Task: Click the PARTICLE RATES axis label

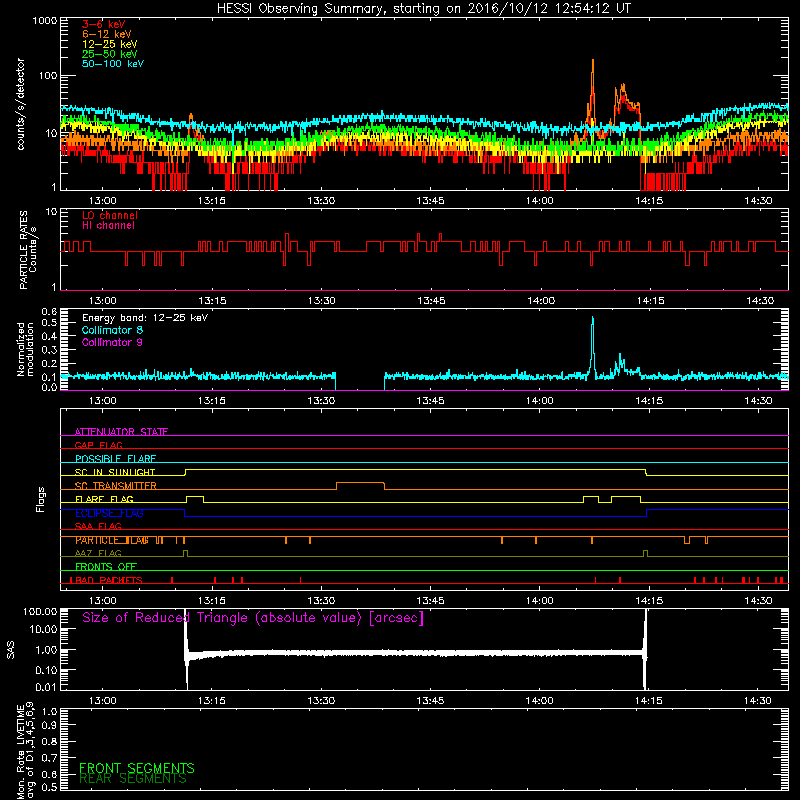Action: tap(27, 250)
